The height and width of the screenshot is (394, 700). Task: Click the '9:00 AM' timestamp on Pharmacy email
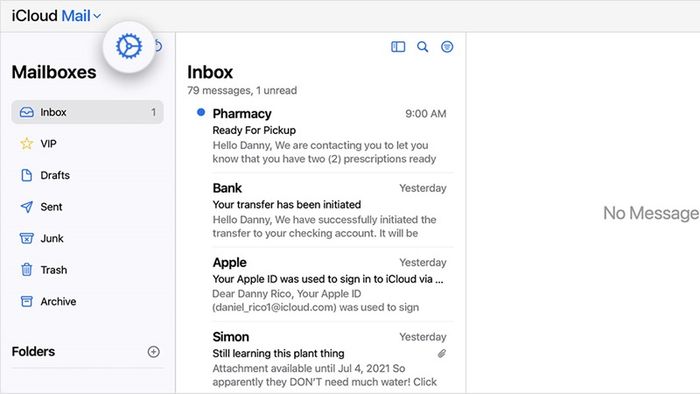point(425,114)
